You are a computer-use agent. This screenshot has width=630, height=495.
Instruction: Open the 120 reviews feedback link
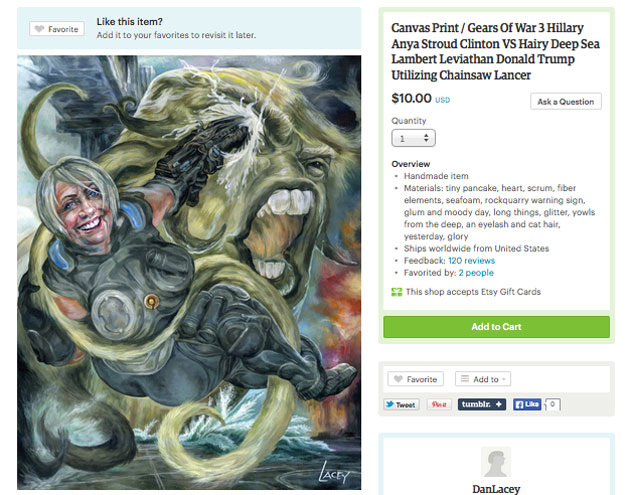pos(469,260)
